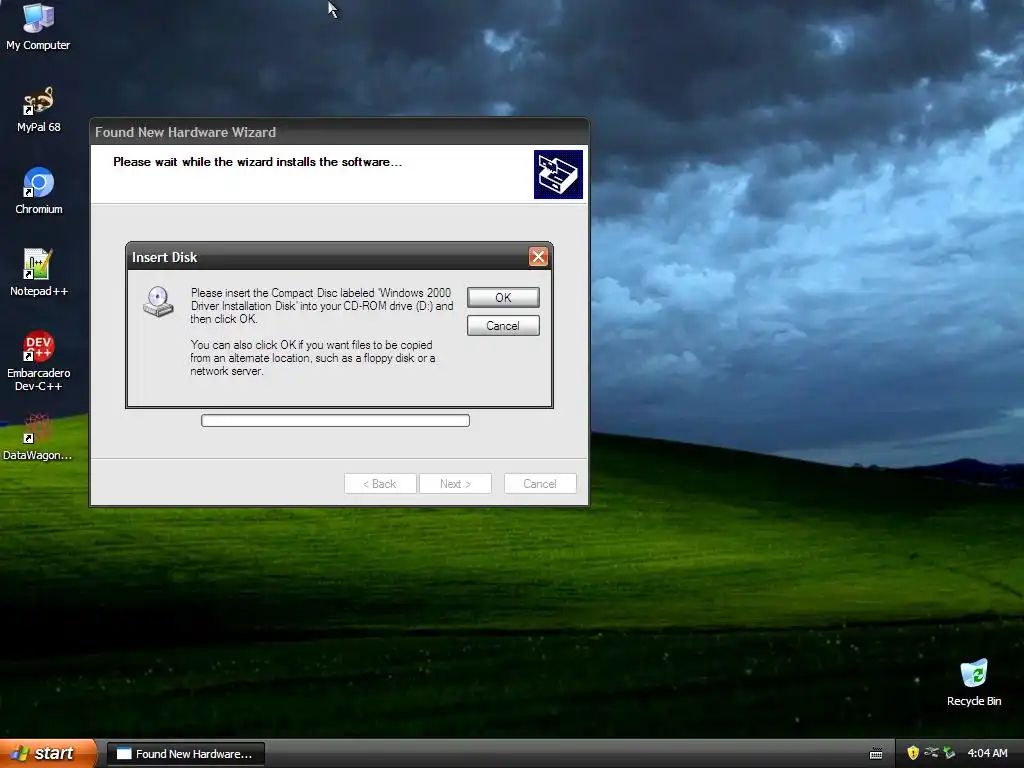Click the 'Please insert the Compact Disc' message

[x=321, y=306]
